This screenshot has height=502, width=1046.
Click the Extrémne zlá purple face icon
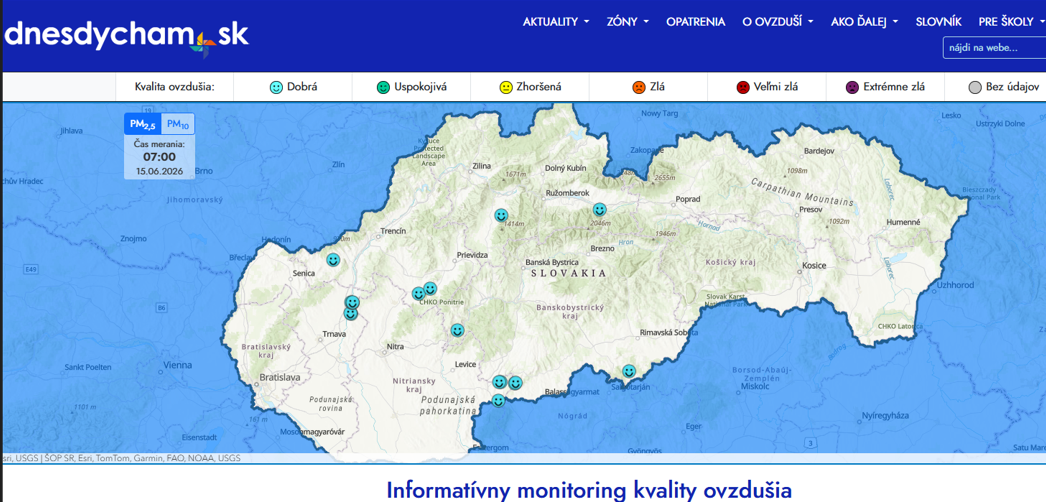point(852,87)
